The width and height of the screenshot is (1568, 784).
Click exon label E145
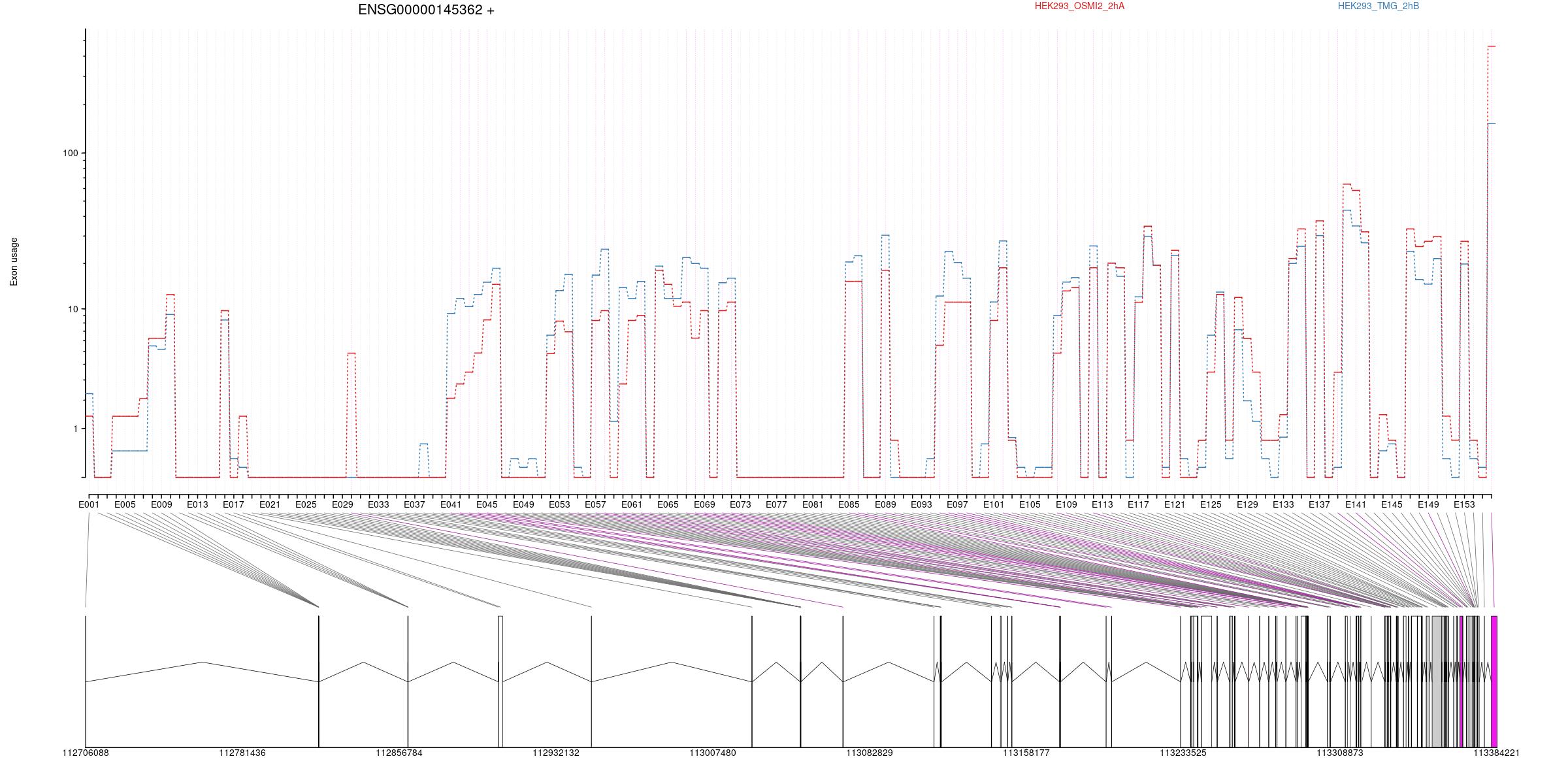pyautogui.click(x=1392, y=504)
